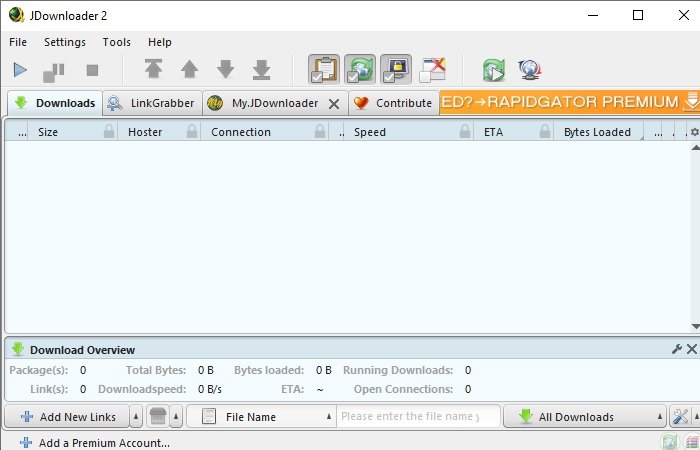Click the JDownloader 2 title bar logo

(17, 15)
